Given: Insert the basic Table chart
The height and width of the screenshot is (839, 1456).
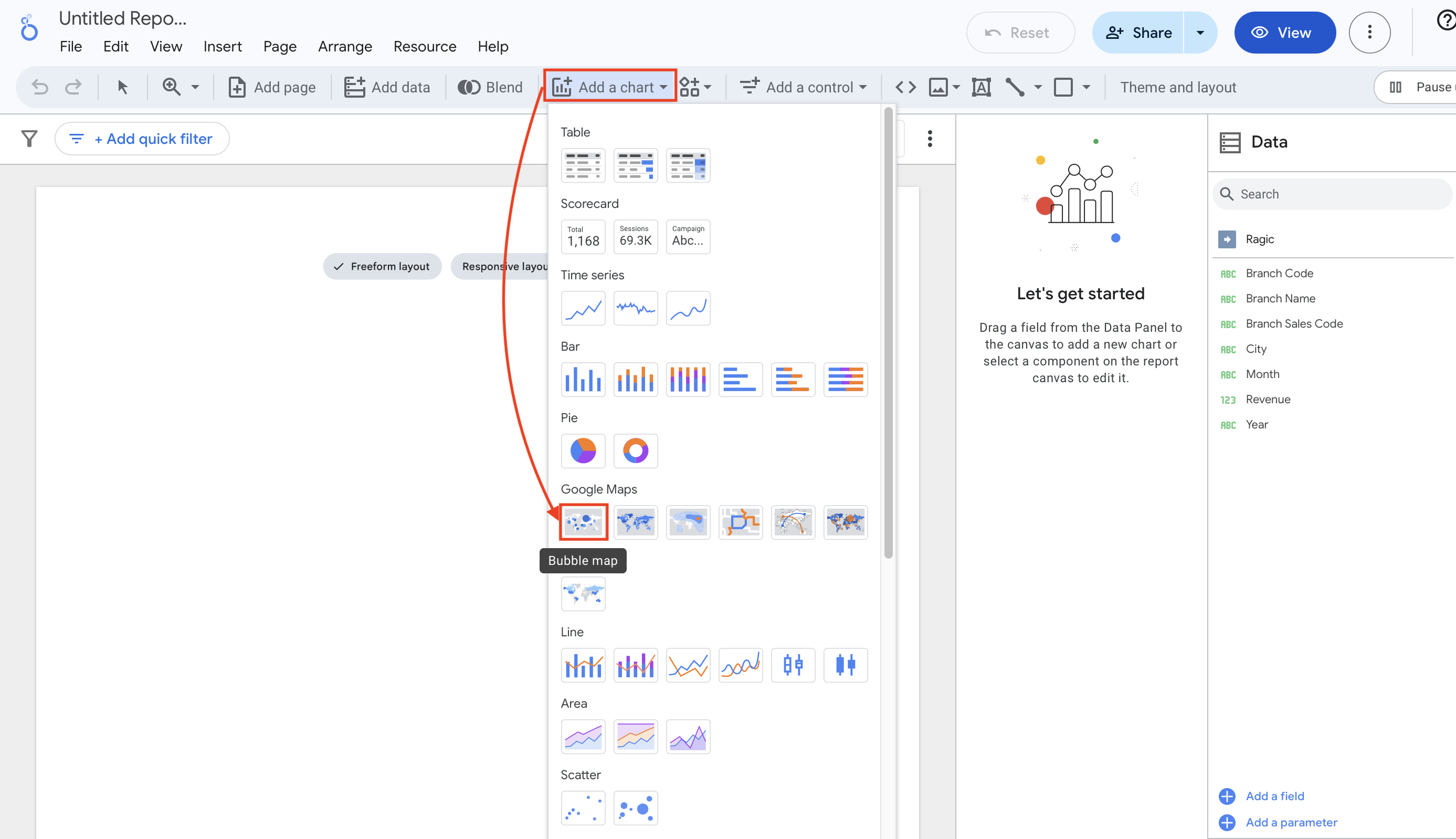Looking at the screenshot, I should tap(583, 165).
